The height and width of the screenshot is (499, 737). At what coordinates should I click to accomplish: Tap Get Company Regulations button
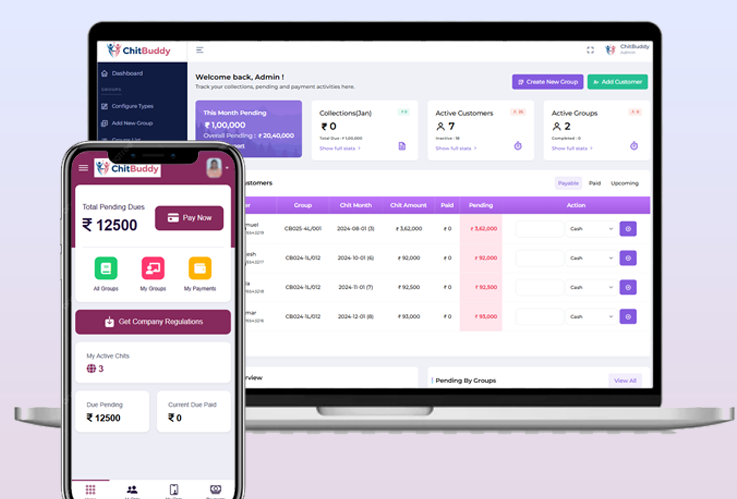click(x=153, y=322)
